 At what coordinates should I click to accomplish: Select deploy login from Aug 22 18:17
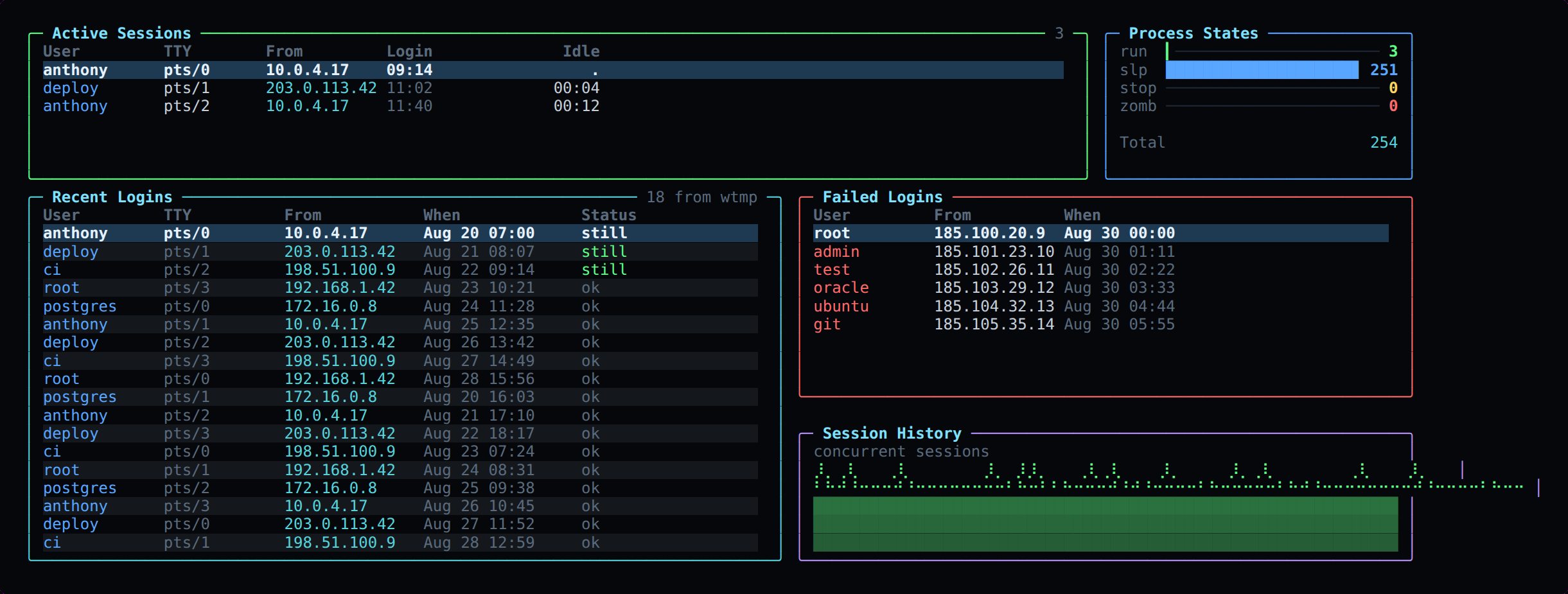(x=400, y=433)
